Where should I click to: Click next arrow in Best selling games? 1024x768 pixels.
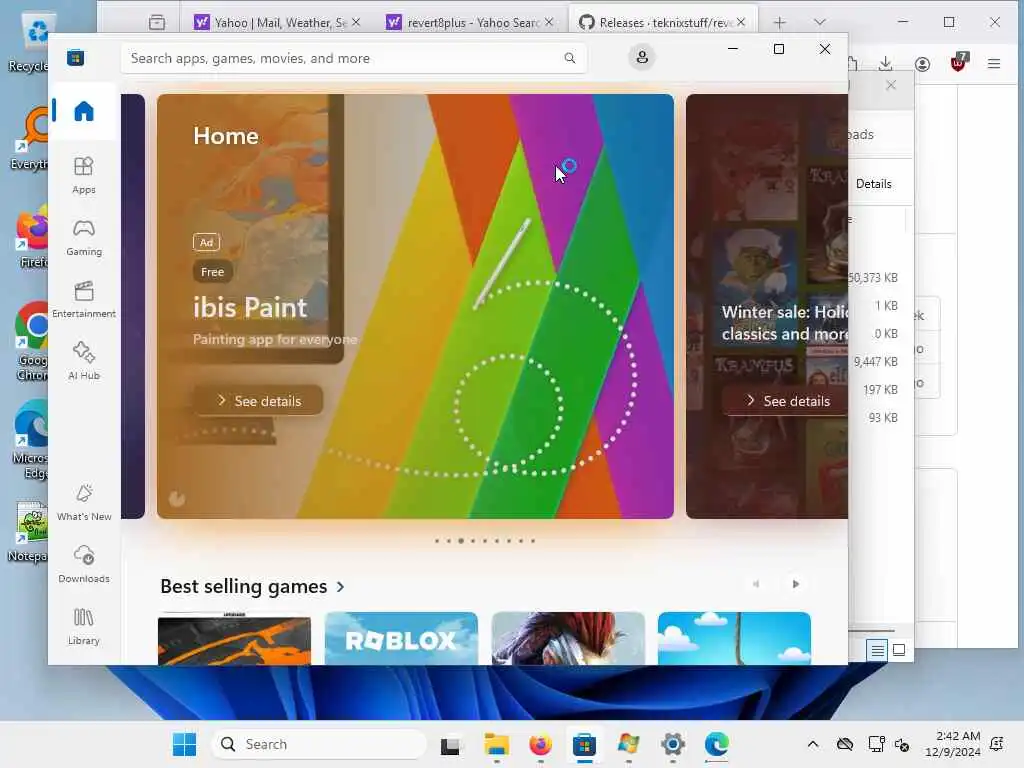point(795,584)
